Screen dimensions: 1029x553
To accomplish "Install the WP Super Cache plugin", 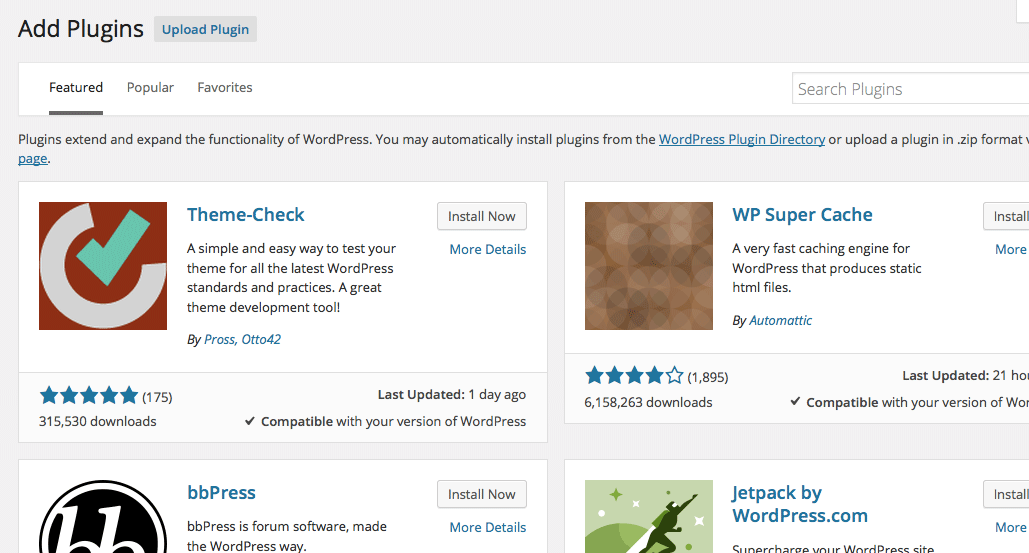I will pyautogui.click(x=1006, y=216).
